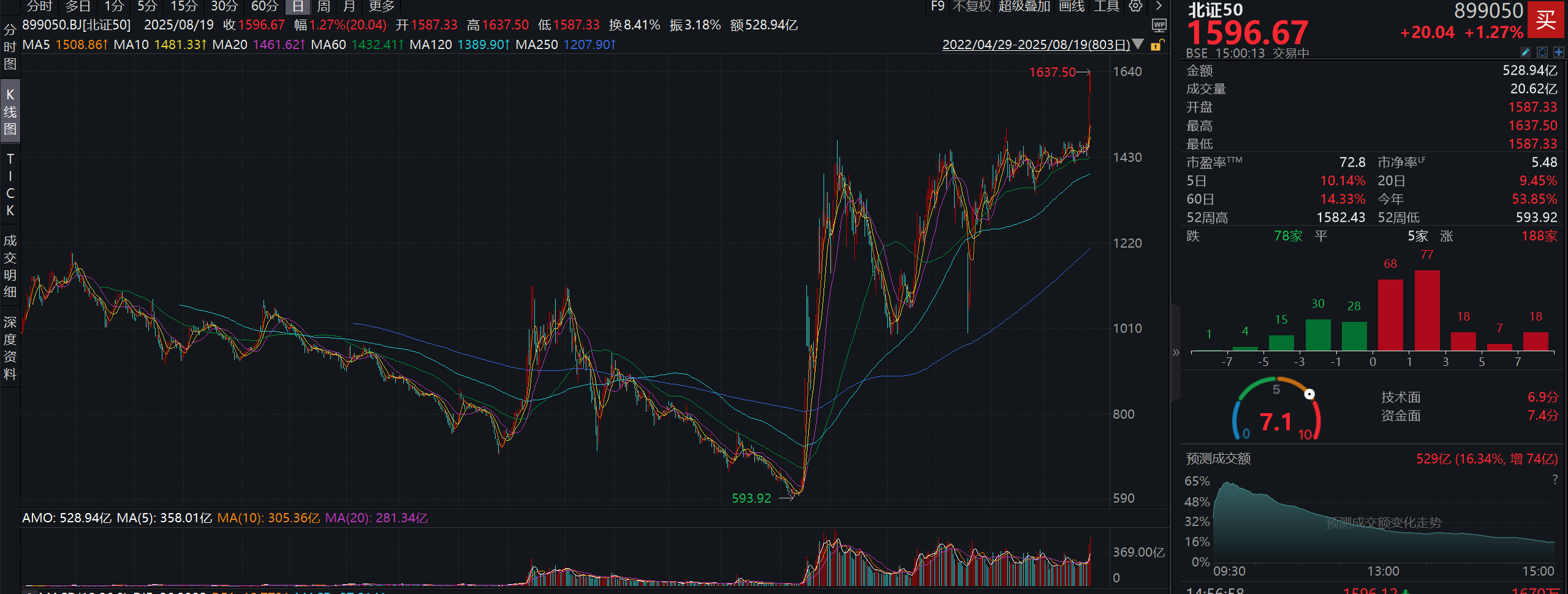Select the pencil edit icon beside BSE time
1568x594 pixels.
click(1526, 53)
